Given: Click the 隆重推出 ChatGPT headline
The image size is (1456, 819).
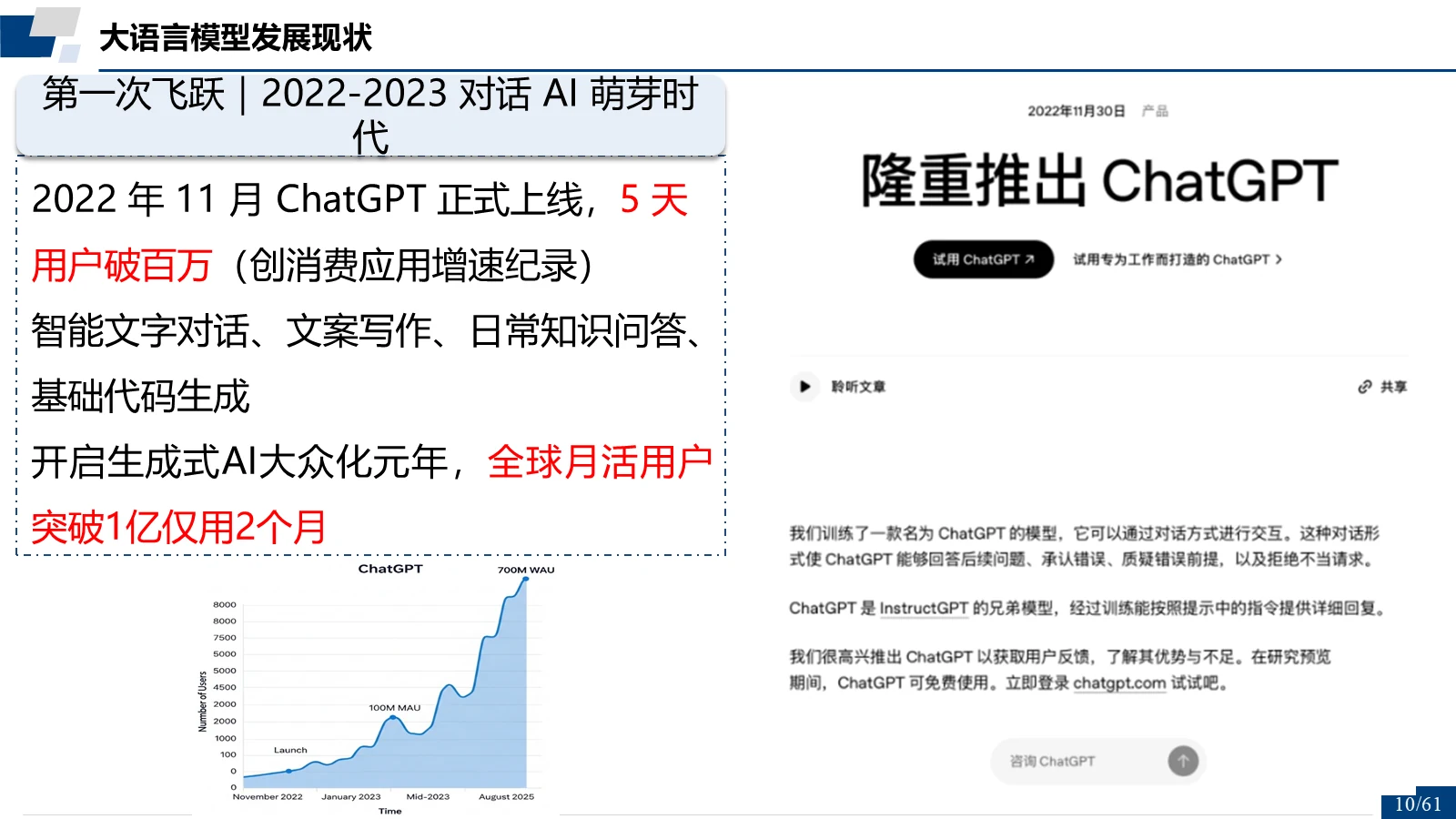Looking at the screenshot, I should pyautogui.click(x=1099, y=180).
